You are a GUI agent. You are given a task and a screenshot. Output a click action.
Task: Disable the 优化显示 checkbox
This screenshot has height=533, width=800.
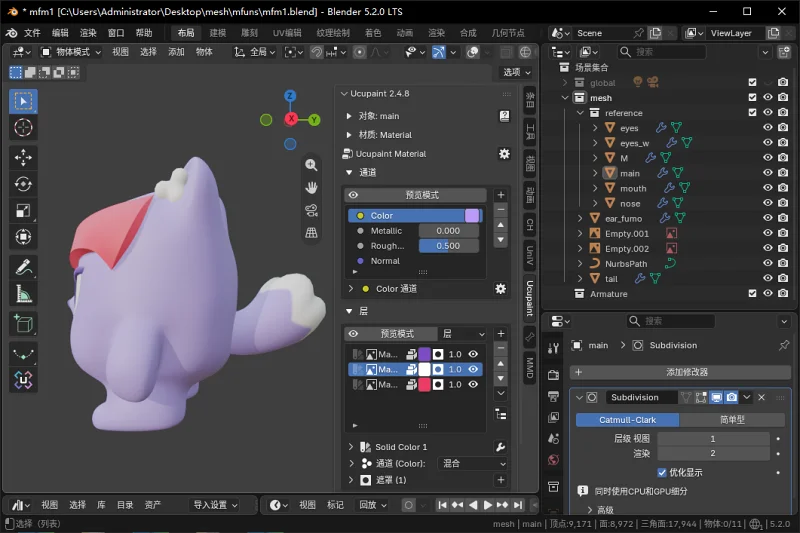pyautogui.click(x=662, y=473)
